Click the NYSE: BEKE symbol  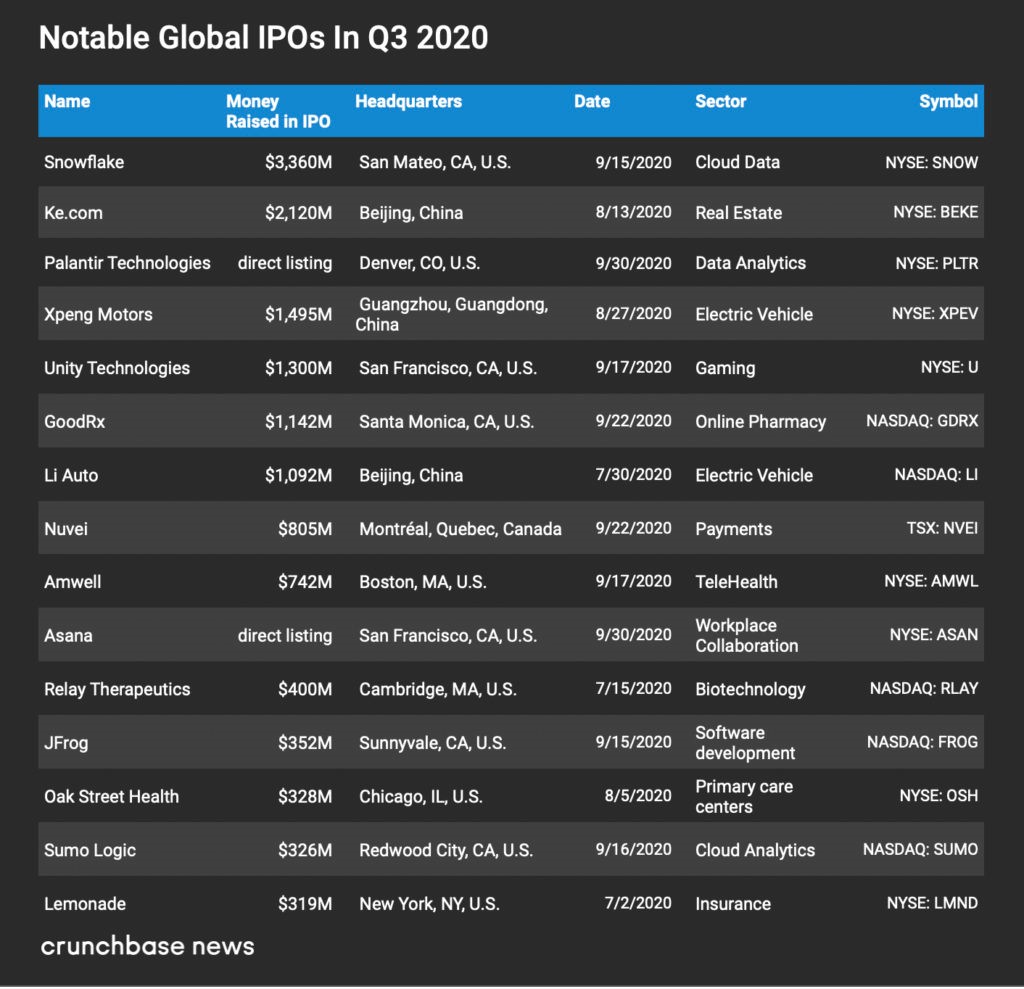[x=935, y=212]
